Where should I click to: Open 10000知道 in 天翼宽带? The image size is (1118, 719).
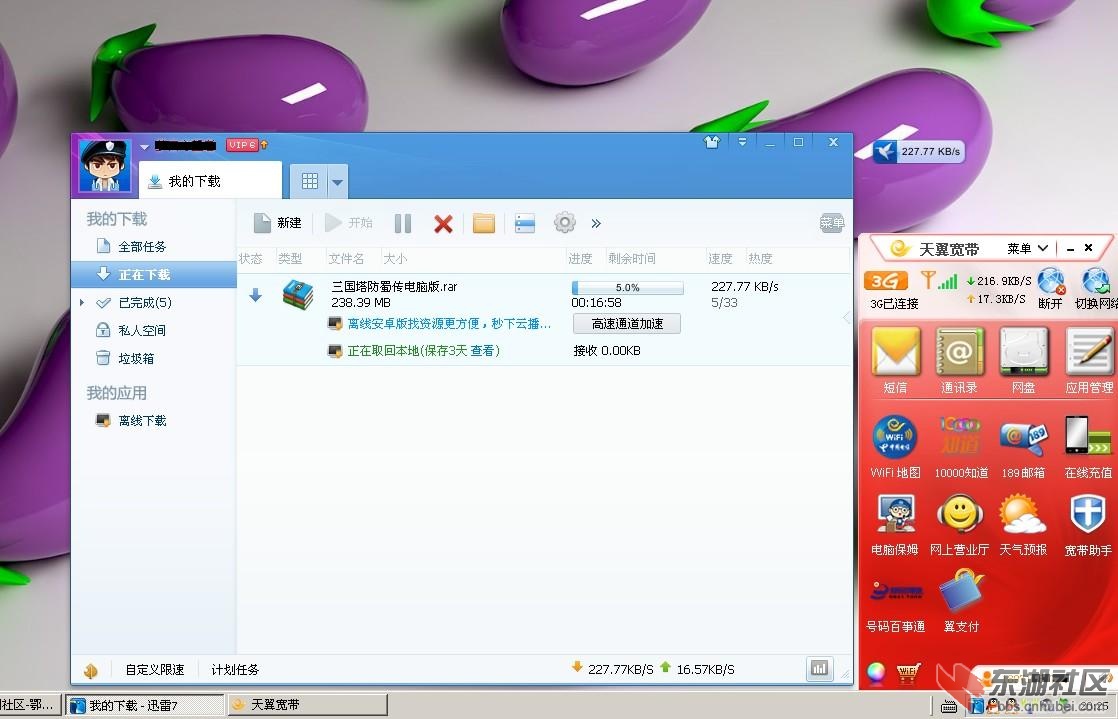960,447
